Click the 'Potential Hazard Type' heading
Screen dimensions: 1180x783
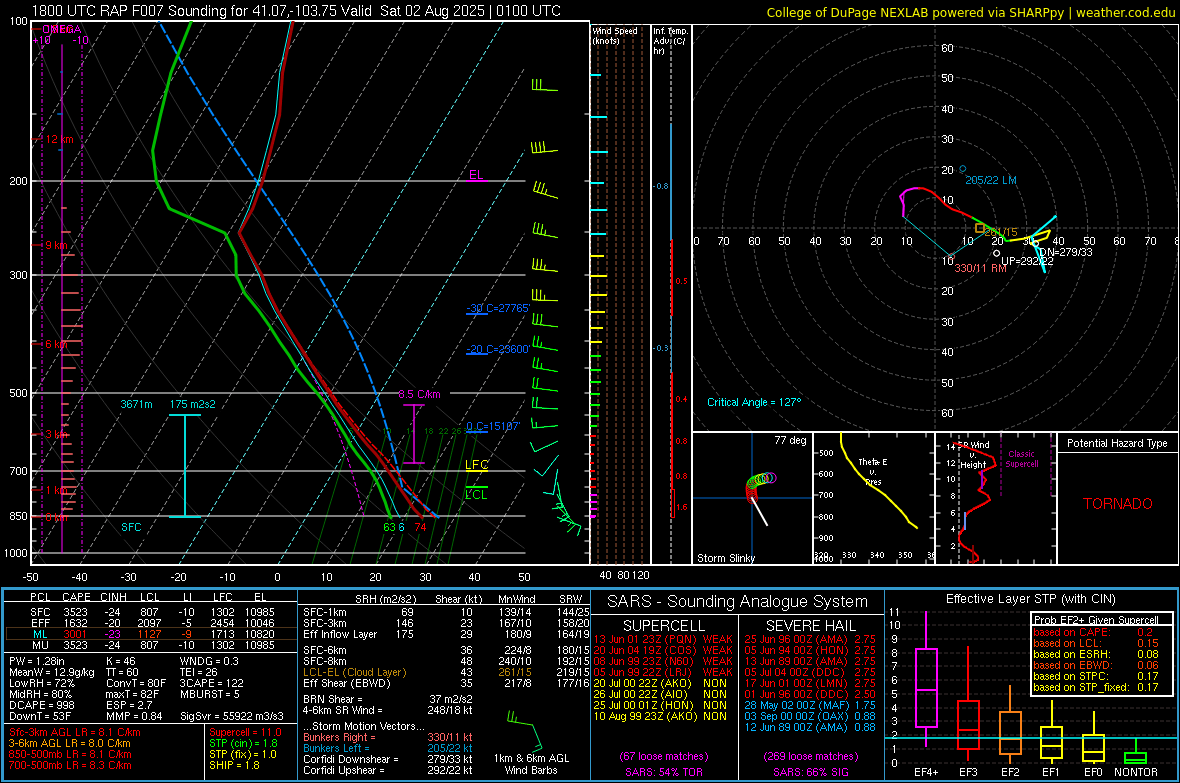pyautogui.click(x=1118, y=443)
